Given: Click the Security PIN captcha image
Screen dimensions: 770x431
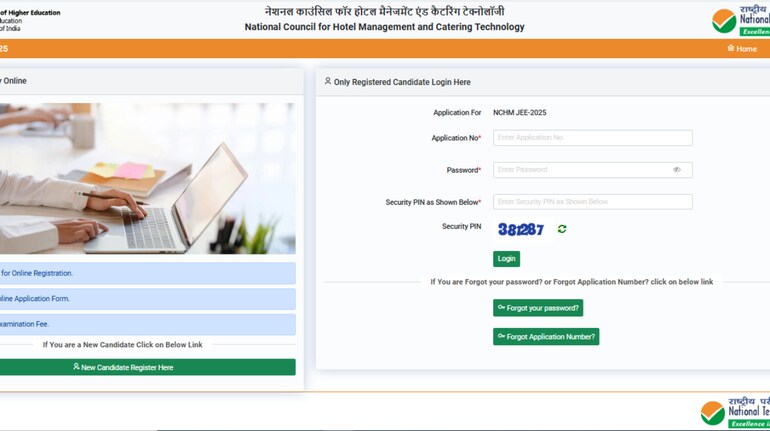Looking at the screenshot, I should (521, 229).
